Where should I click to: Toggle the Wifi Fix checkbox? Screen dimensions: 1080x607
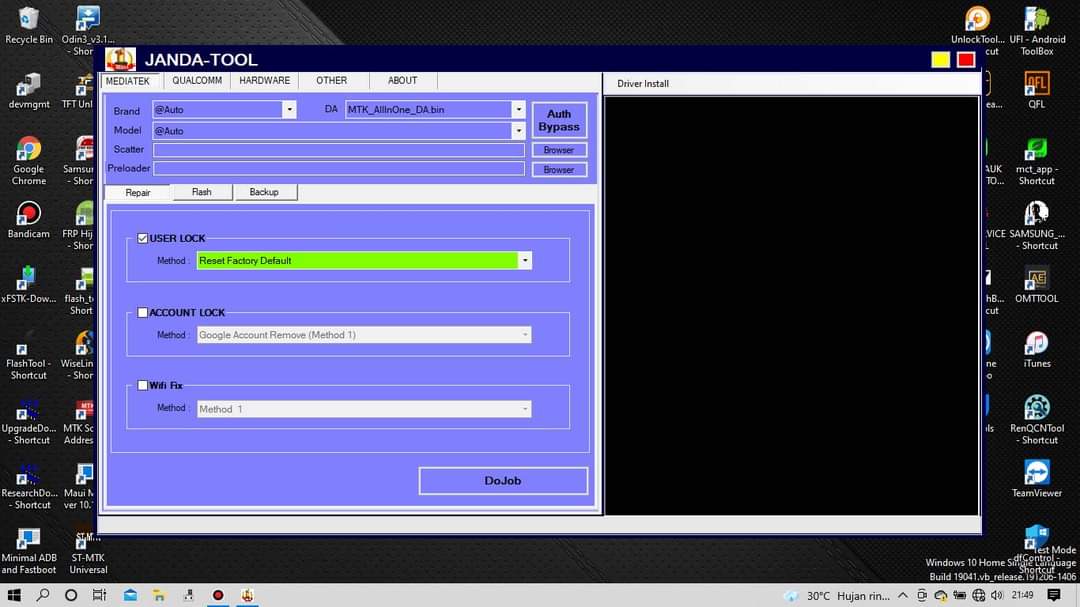pos(143,386)
